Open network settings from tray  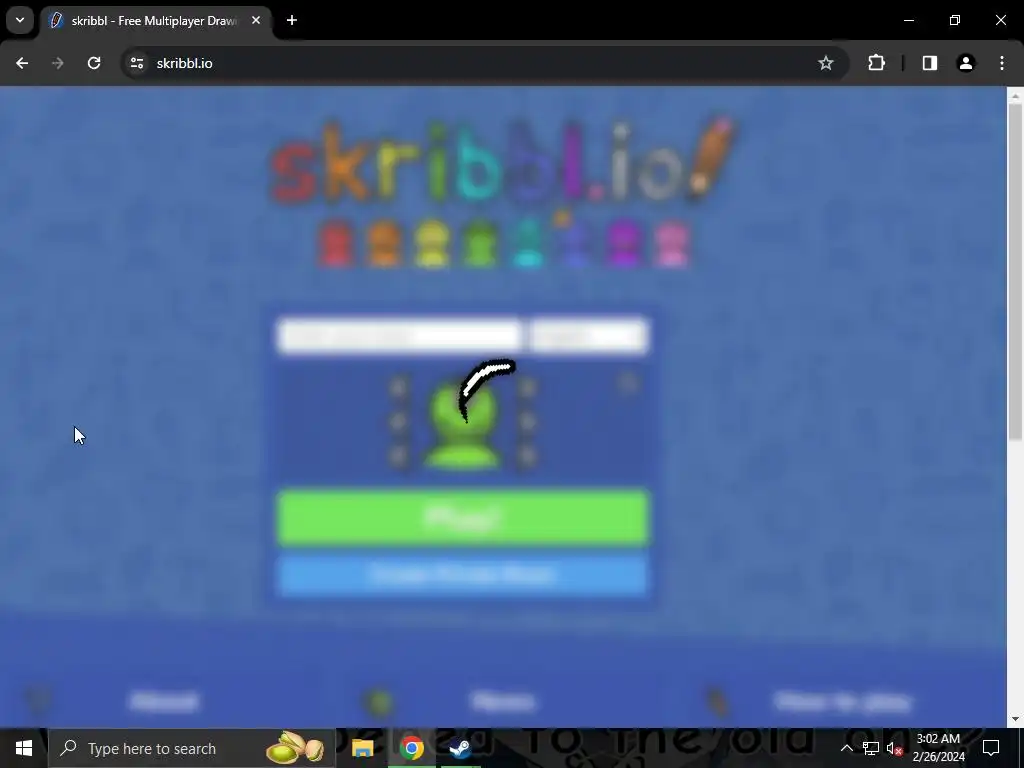871,748
